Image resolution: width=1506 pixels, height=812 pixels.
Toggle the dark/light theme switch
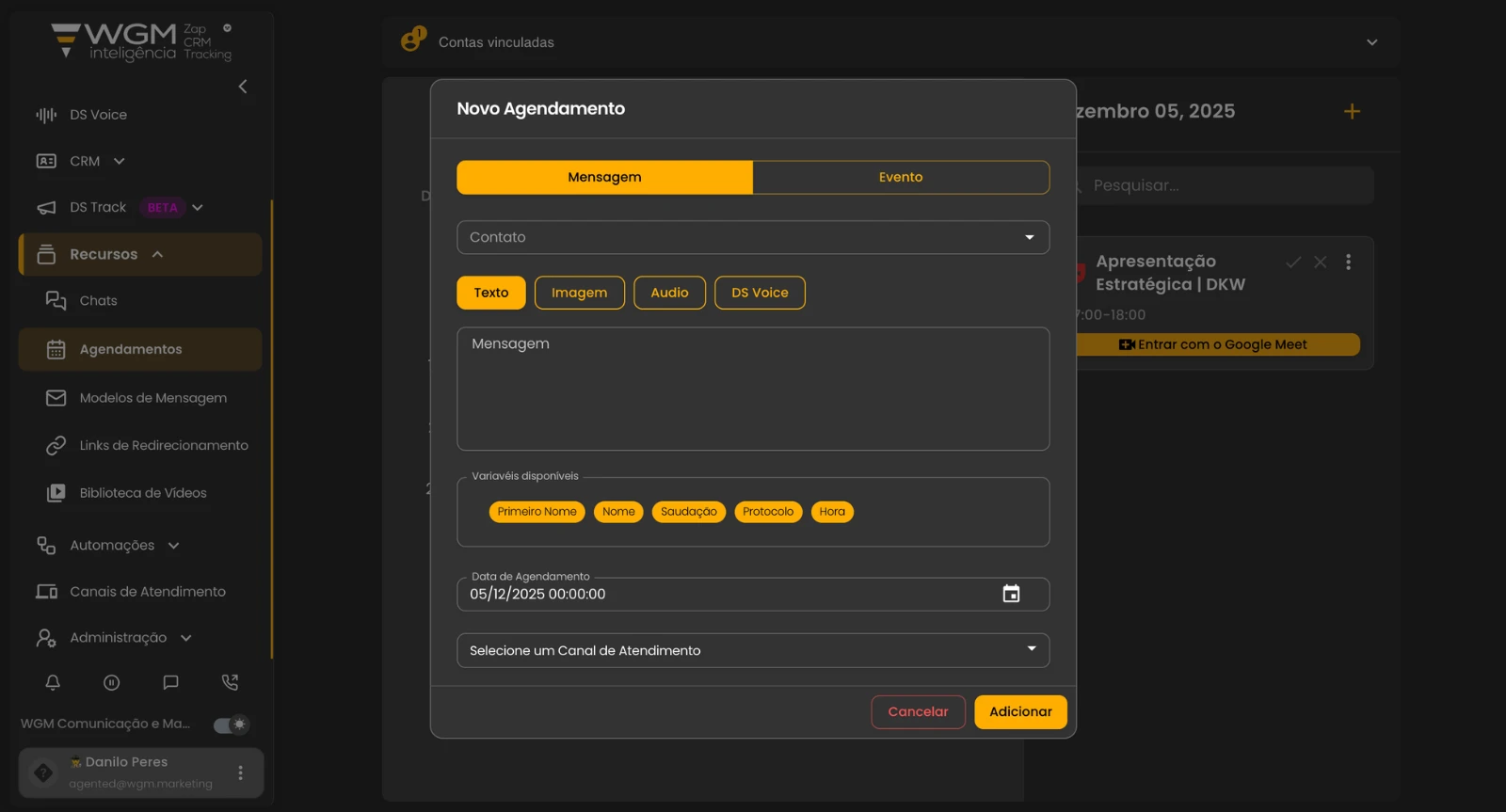coord(231,724)
